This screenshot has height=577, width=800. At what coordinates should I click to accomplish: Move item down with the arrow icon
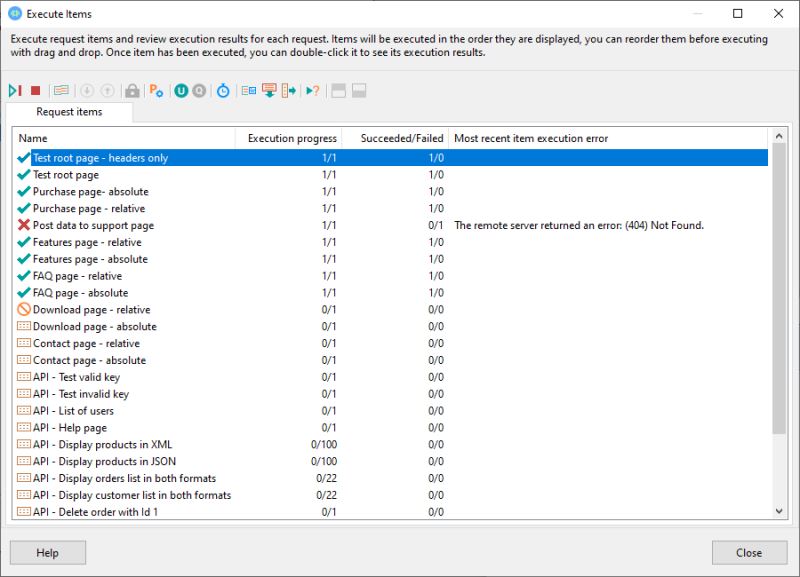[87, 91]
